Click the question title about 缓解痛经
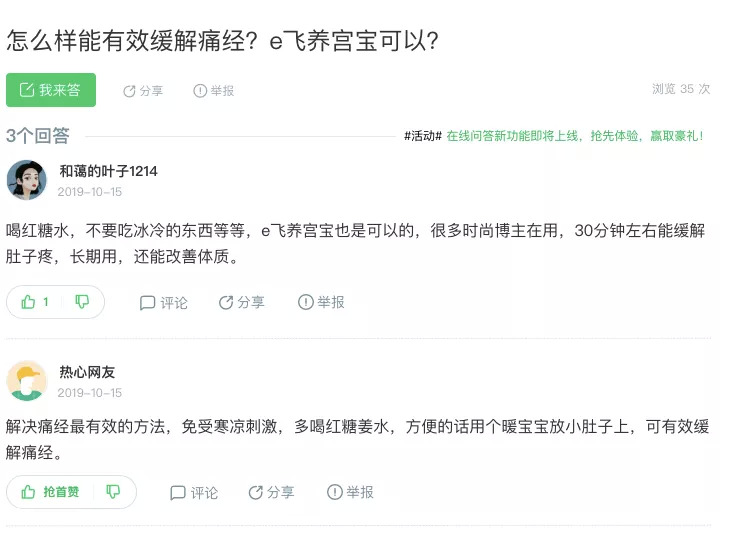The width and height of the screenshot is (731, 545). (x=222, y=41)
